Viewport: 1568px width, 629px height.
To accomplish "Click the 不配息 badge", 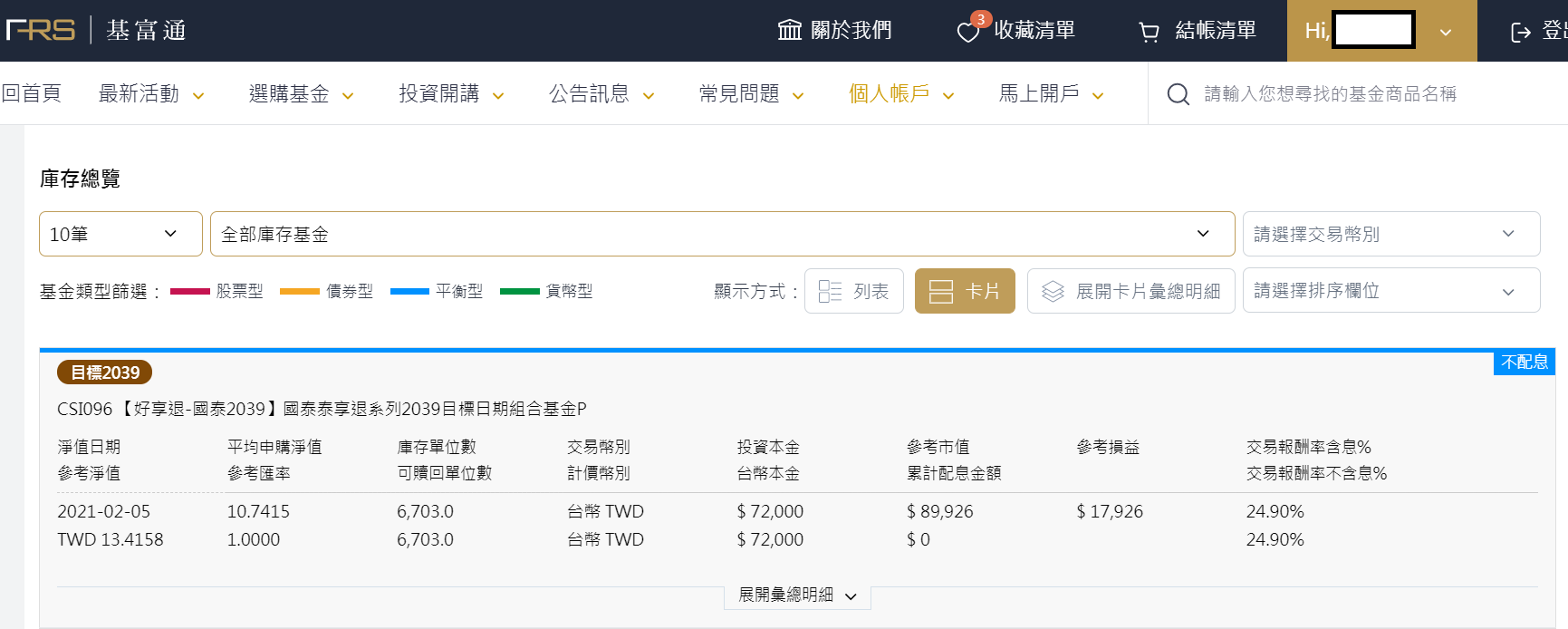I will pos(1525,363).
